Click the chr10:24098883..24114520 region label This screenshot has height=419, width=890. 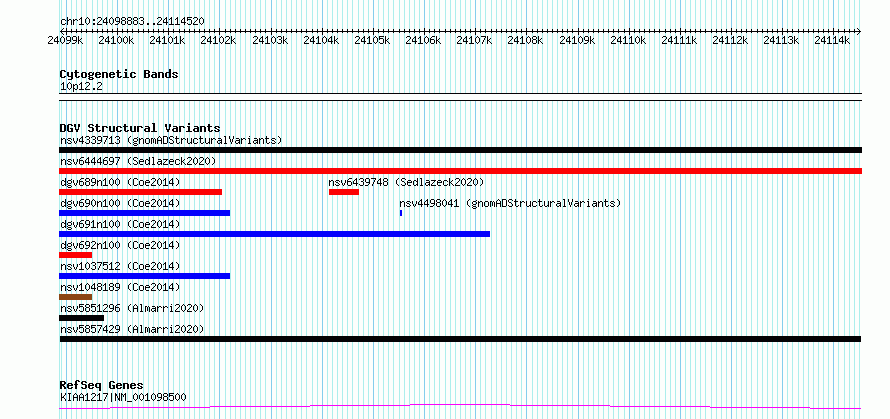[x=132, y=22]
